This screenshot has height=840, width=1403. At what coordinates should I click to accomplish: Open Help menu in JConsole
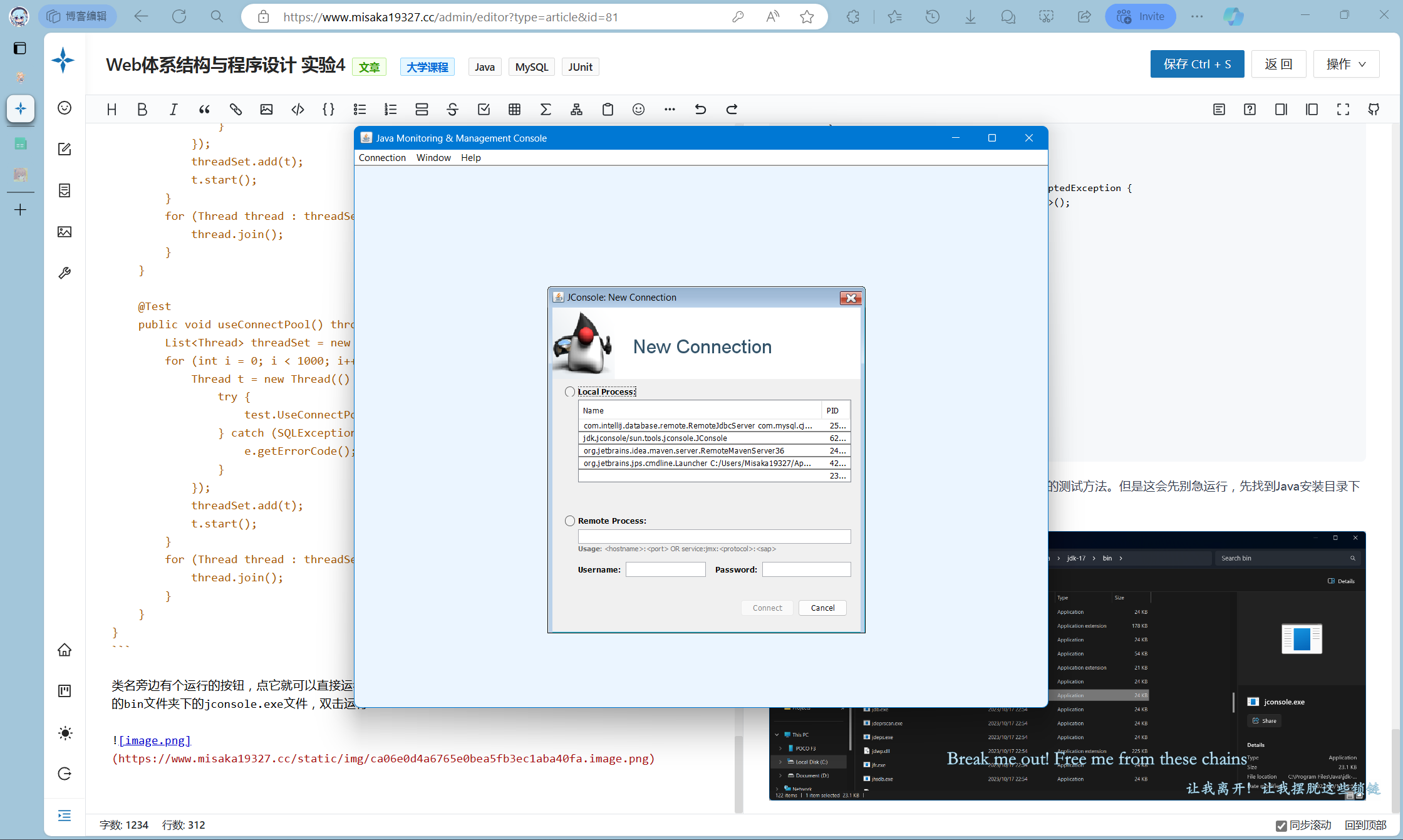471,158
